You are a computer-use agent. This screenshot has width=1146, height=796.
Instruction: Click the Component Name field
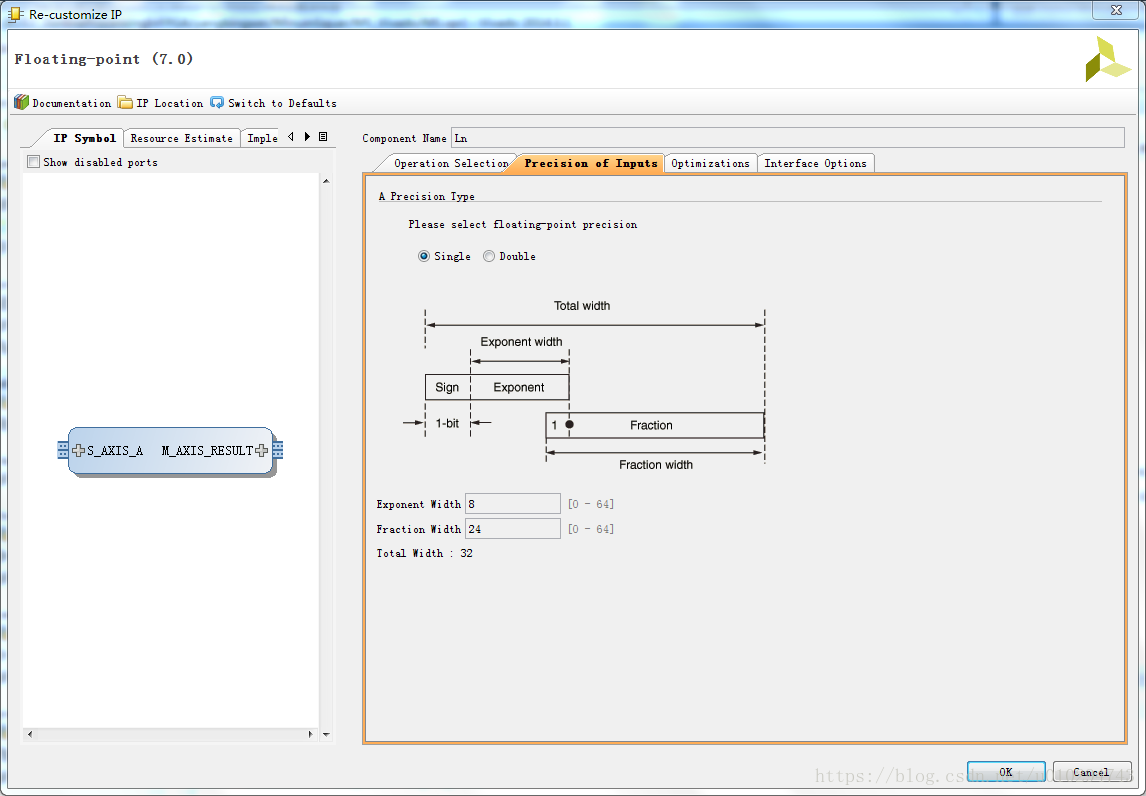787,138
